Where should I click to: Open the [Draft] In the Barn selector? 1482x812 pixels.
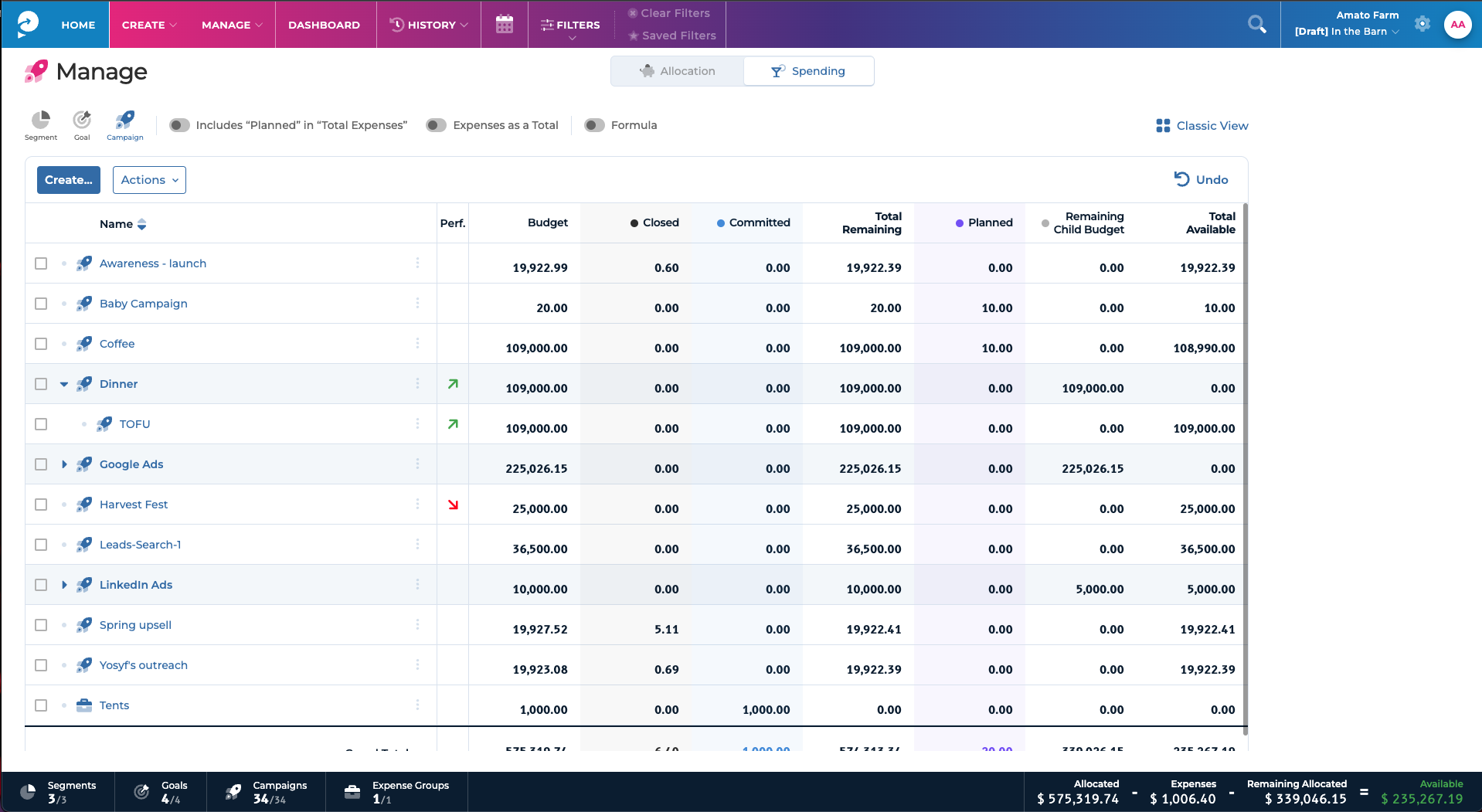click(x=1347, y=32)
